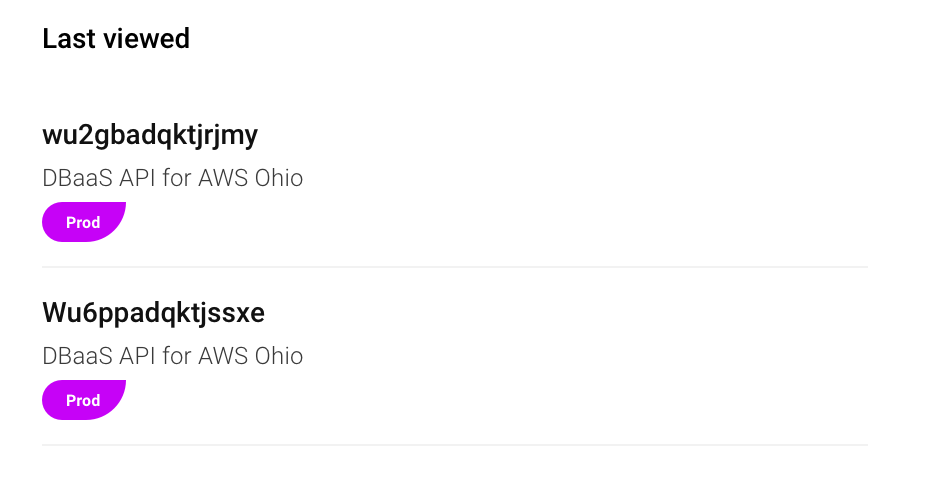
Task: Select the Last viewed heading
Action: (x=116, y=39)
